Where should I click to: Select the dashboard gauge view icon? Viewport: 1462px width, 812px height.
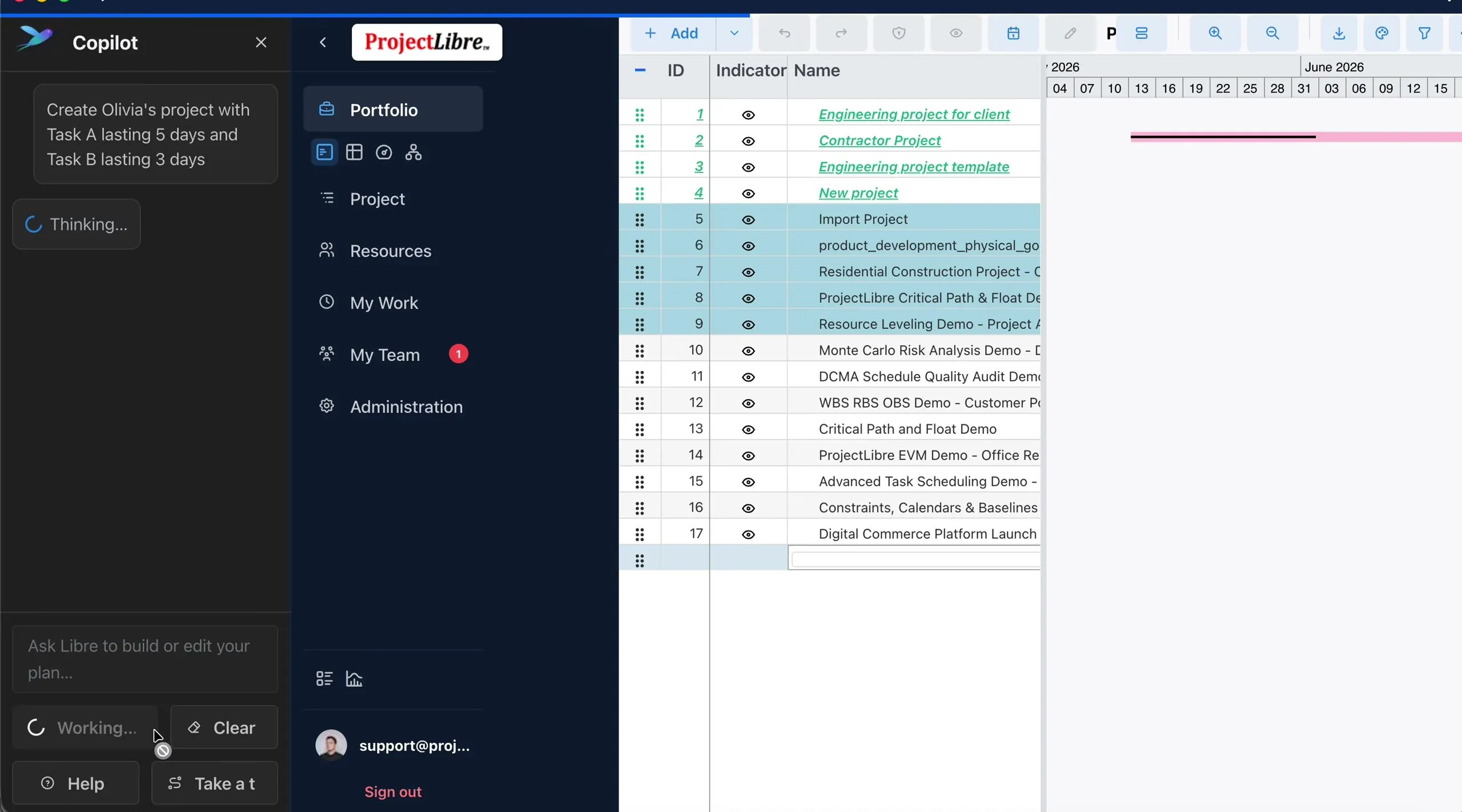(384, 152)
